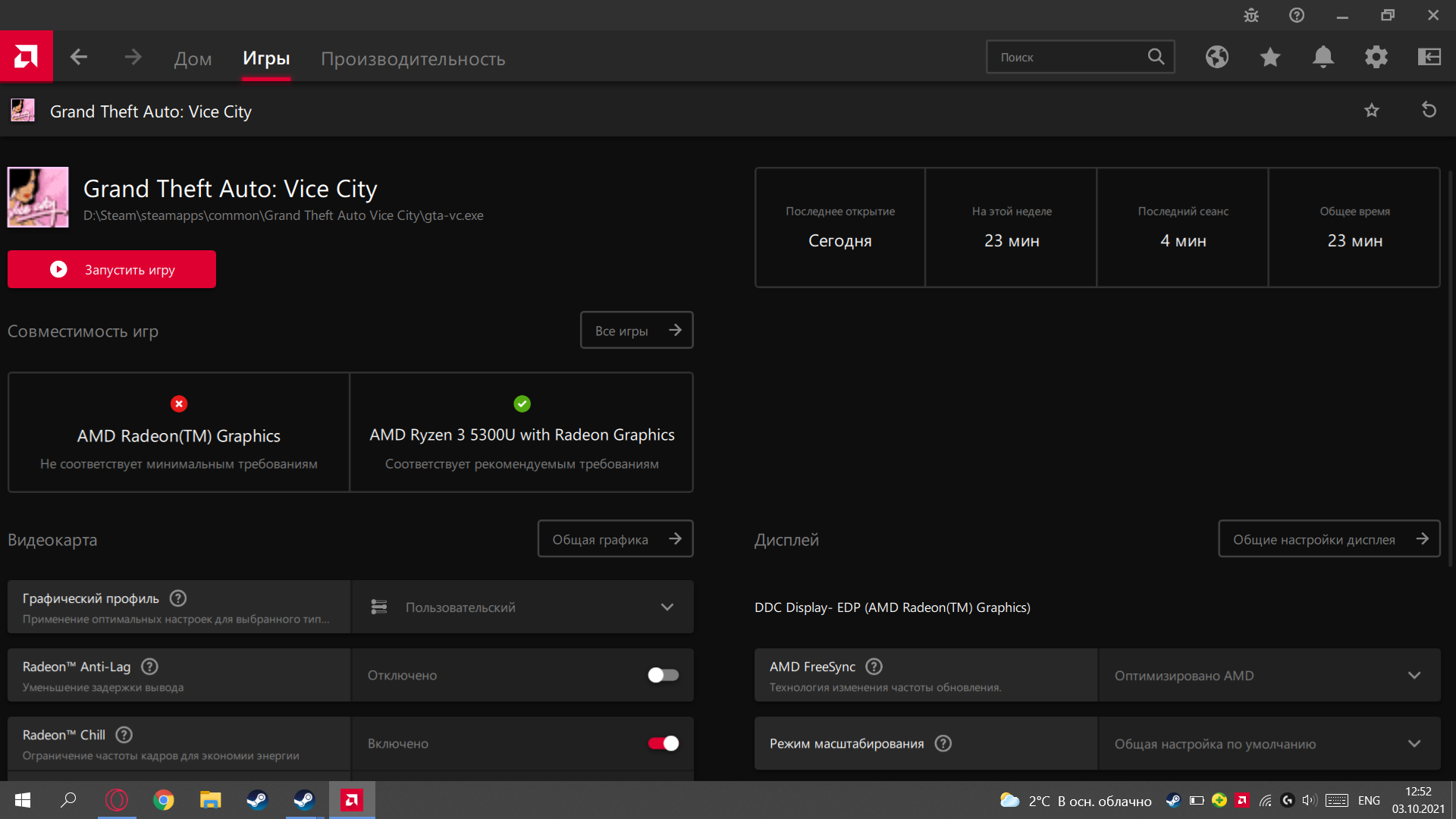Open Все игры compatibility list

coord(637,330)
